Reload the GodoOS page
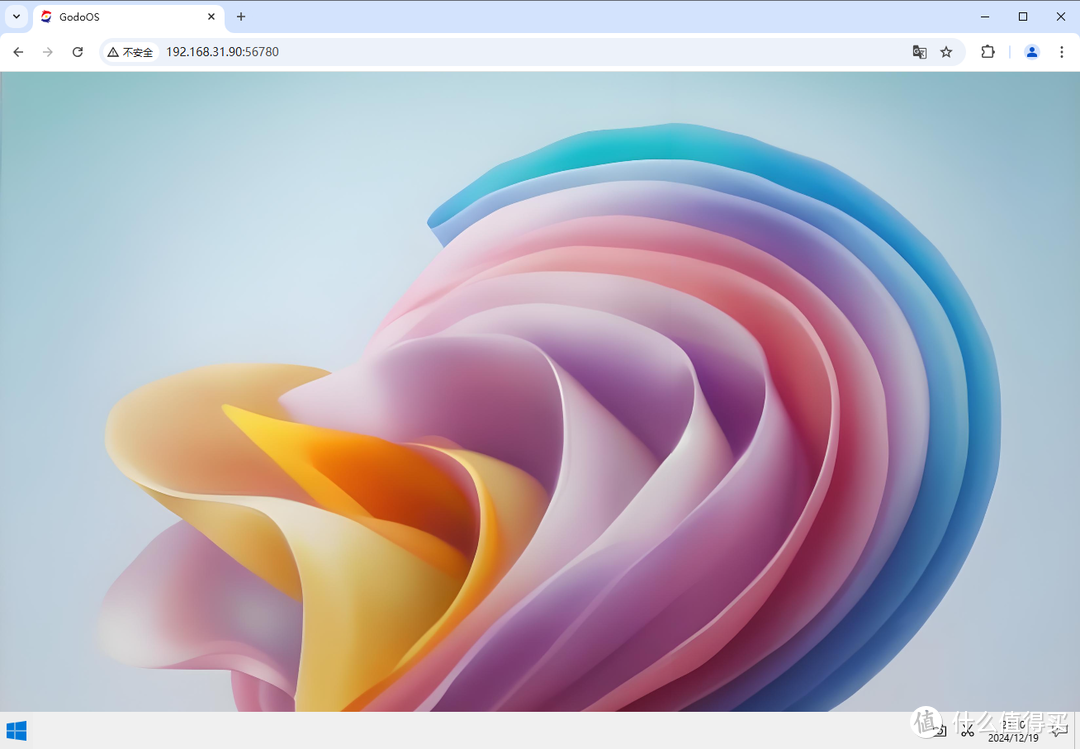 [x=78, y=52]
